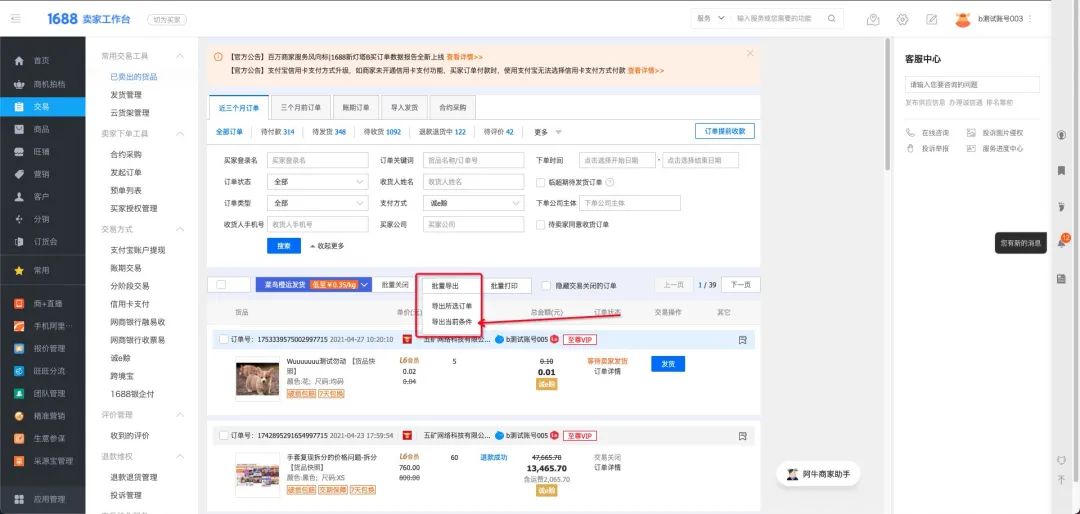Click 买家登录名 input field
Image resolution: width=1080 pixels, height=514 pixels.
click(318, 160)
